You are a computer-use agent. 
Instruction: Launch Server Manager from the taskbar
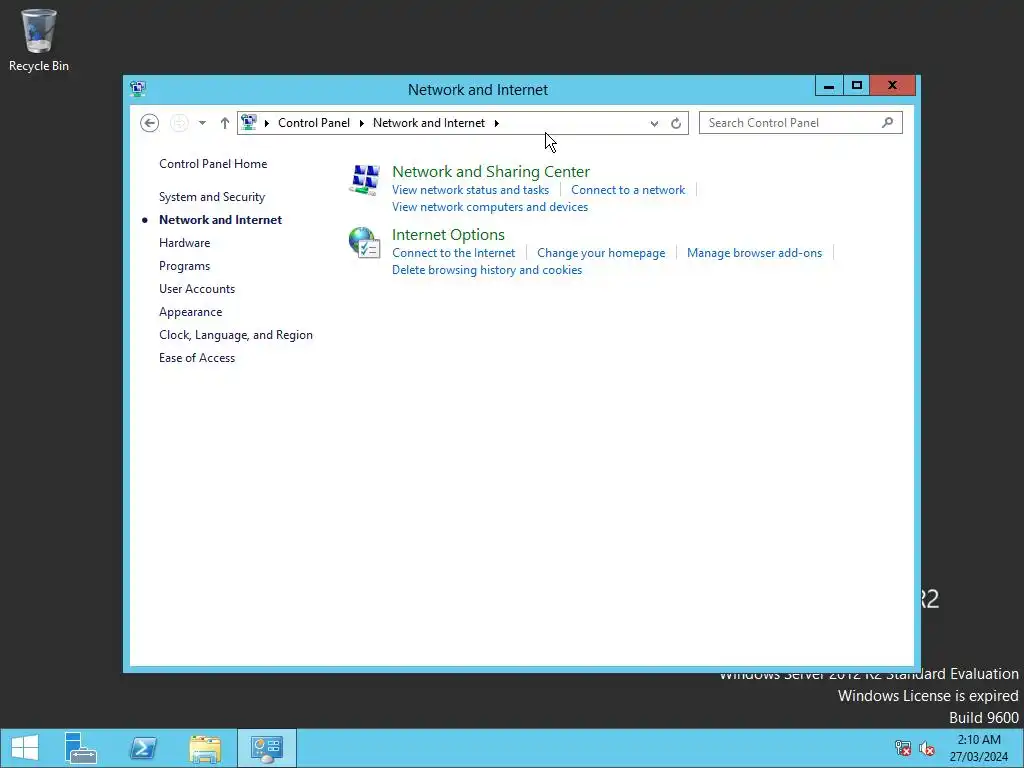(x=80, y=748)
